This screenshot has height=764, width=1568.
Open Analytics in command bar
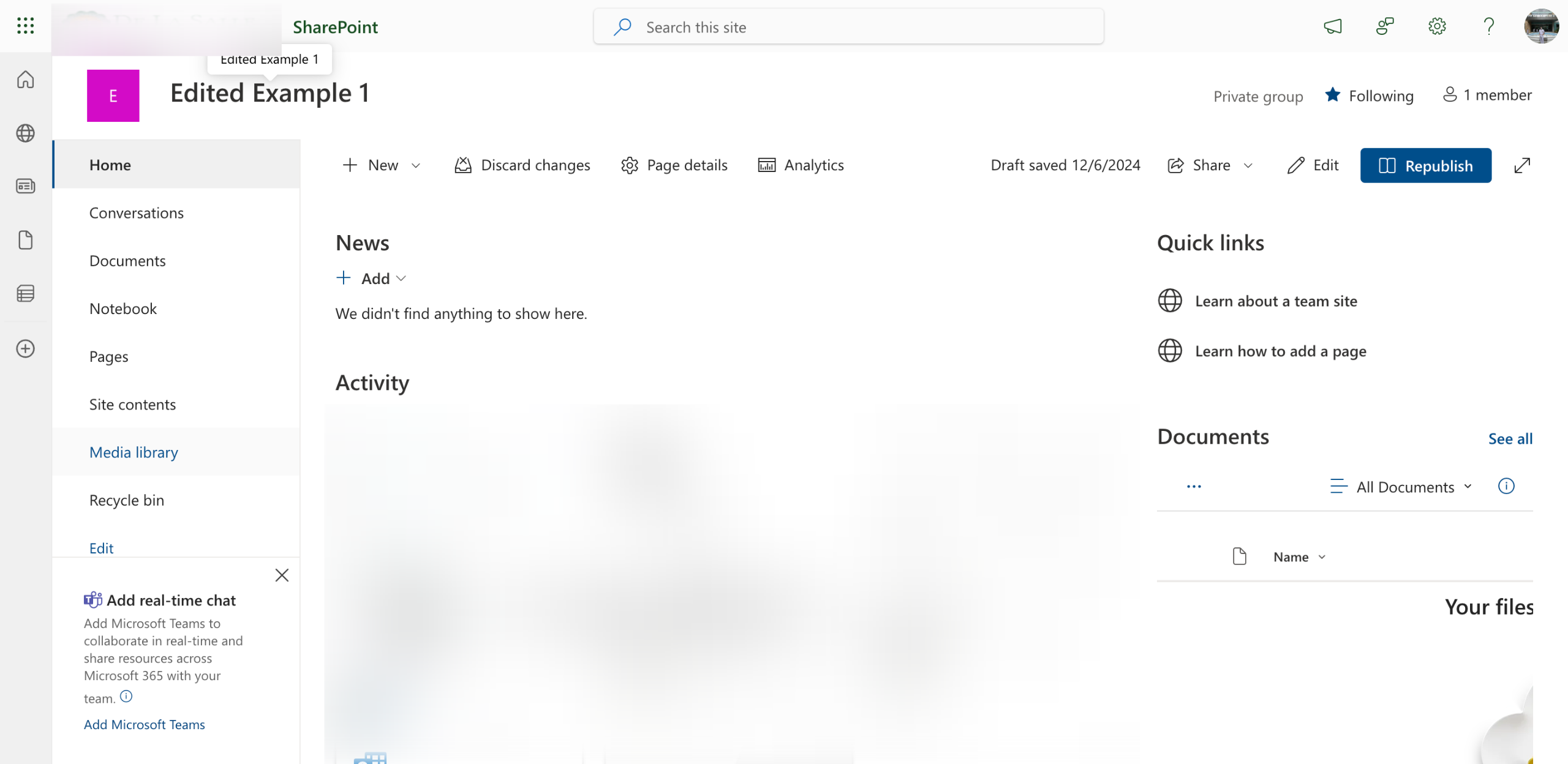801,165
